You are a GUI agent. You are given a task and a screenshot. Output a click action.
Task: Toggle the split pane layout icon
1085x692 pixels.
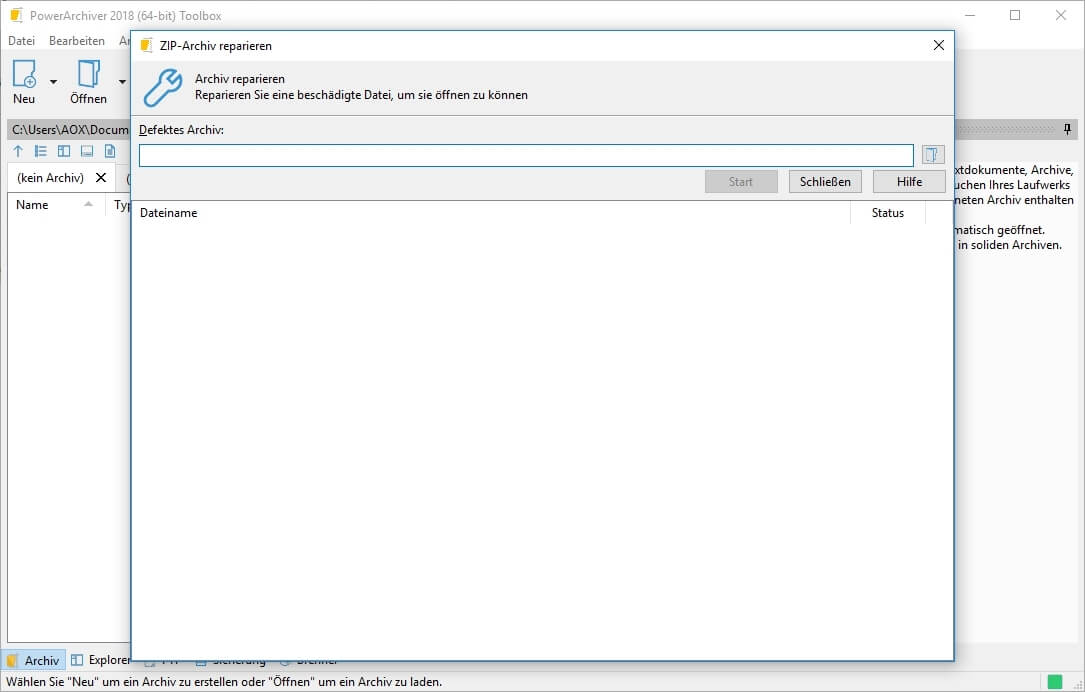(x=64, y=151)
